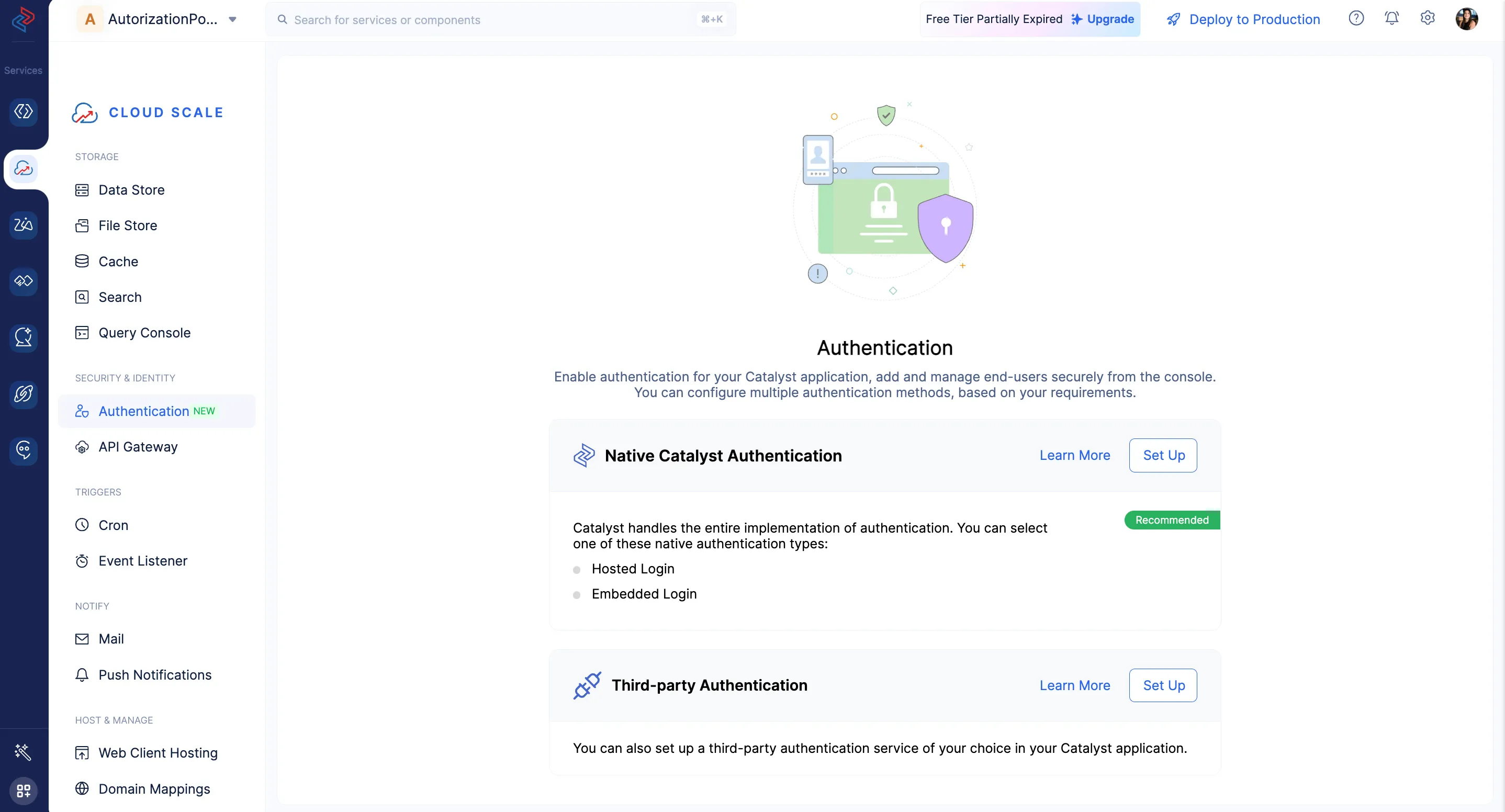Screen dimensions: 1505x812
Task: Set Up Third-party Authentication
Action: coord(1163,685)
